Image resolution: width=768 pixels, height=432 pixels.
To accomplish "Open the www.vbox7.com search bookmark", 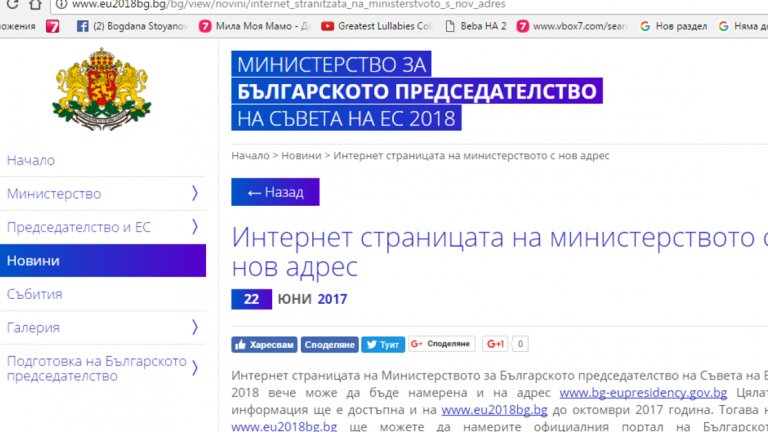I will (572, 26).
